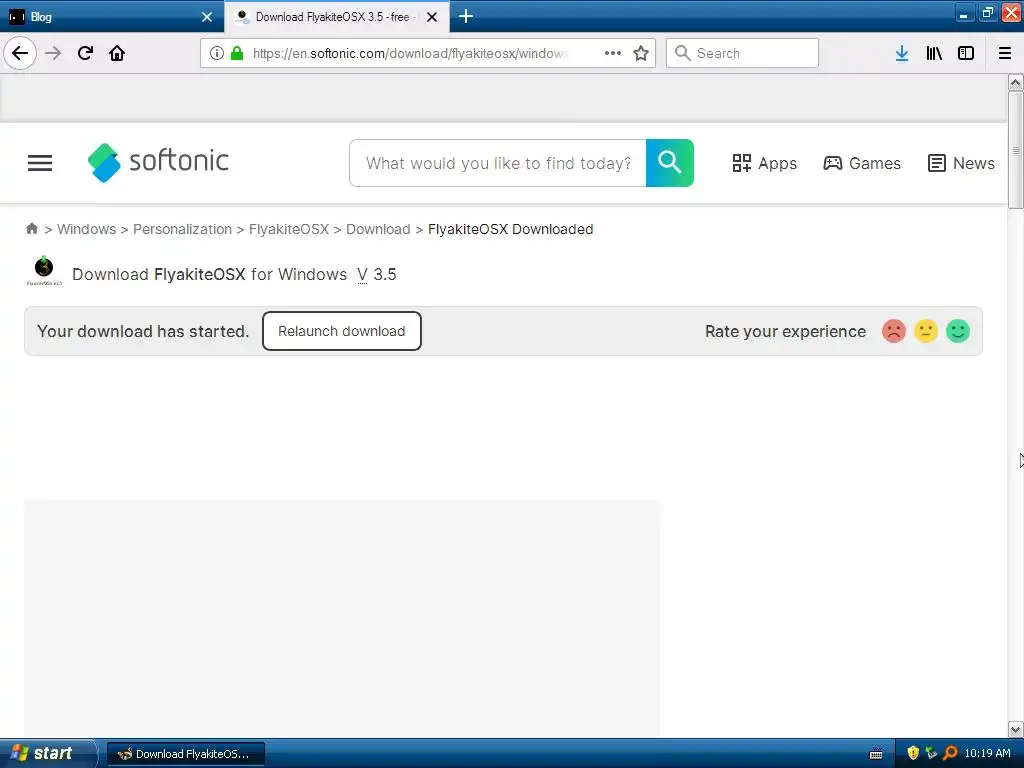
Task: Click the page scrollbar up arrow
Action: click(x=1016, y=82)
